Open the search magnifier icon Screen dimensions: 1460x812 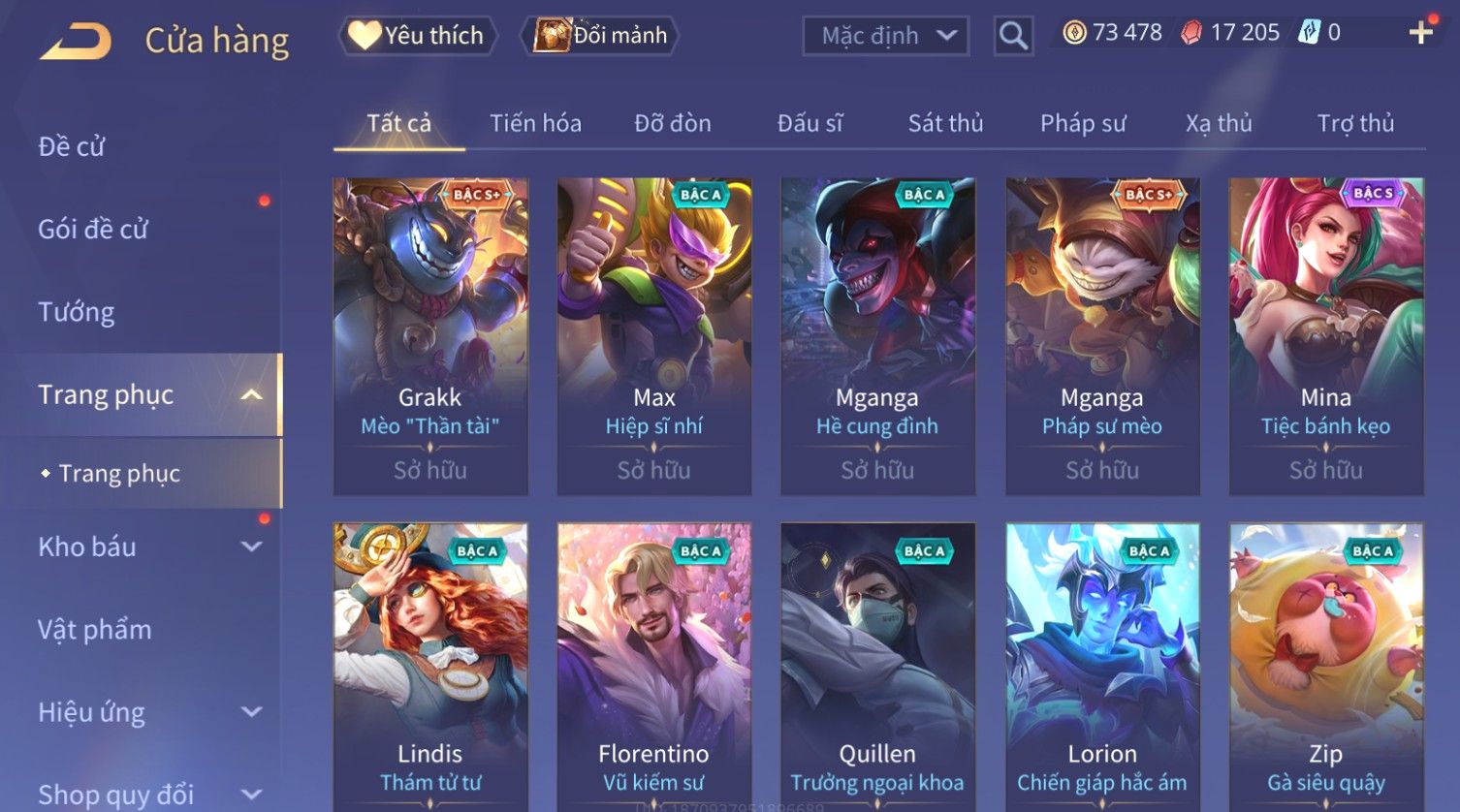point(1013,36)
